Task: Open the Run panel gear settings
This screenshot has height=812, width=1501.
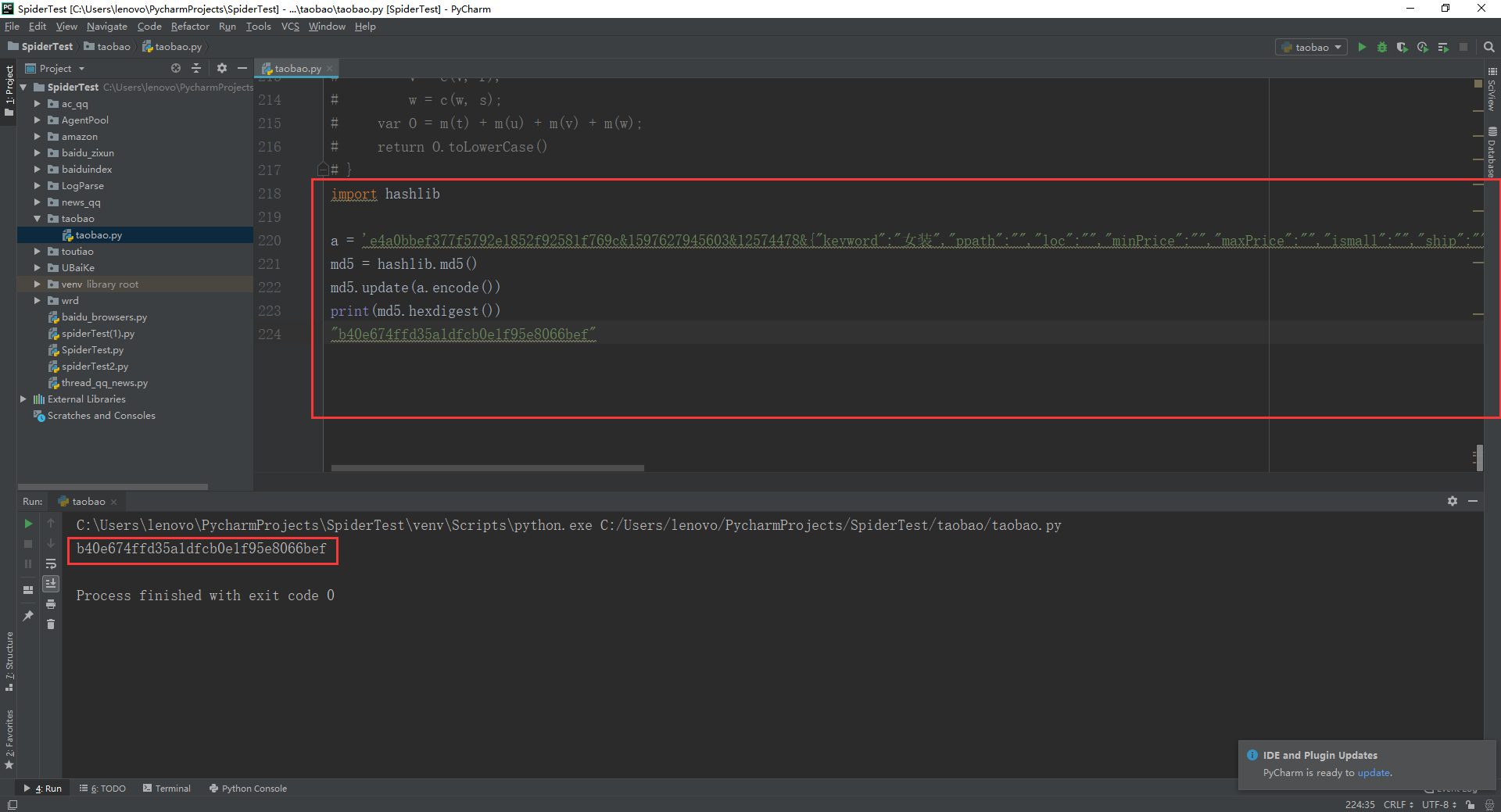Action: click(1453, 501)
